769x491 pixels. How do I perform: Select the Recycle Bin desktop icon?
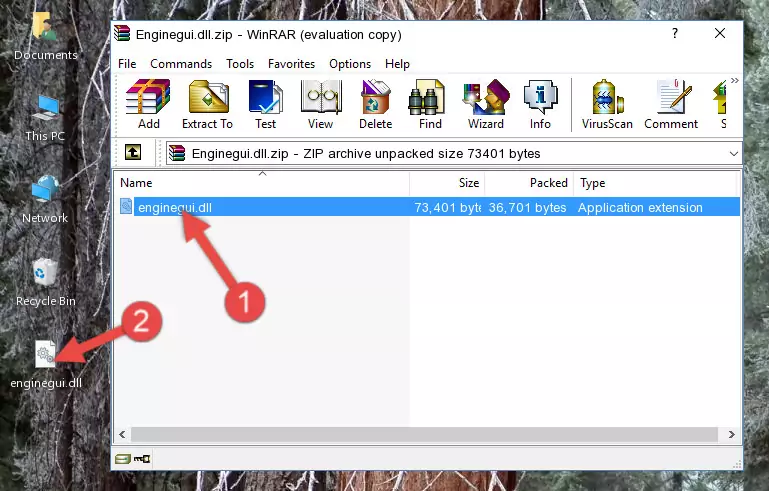46,283
